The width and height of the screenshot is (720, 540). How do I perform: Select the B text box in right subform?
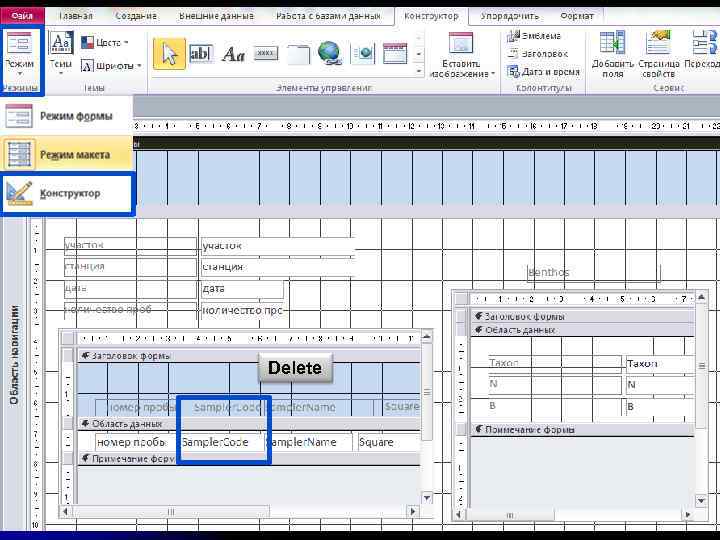pos(659,406)
